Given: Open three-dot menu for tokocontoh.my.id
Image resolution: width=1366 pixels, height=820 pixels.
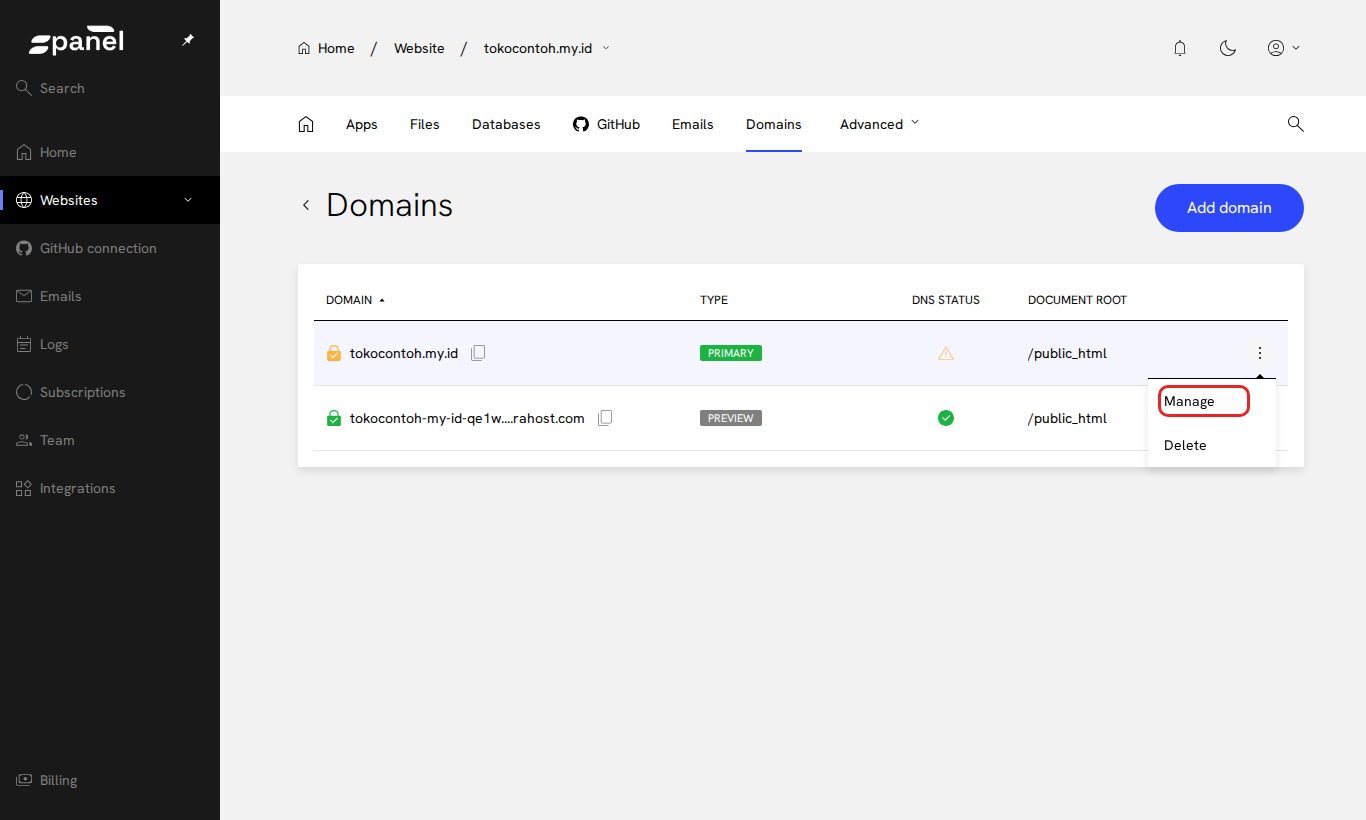Looking at the screenshot, I should [1260, 353].
